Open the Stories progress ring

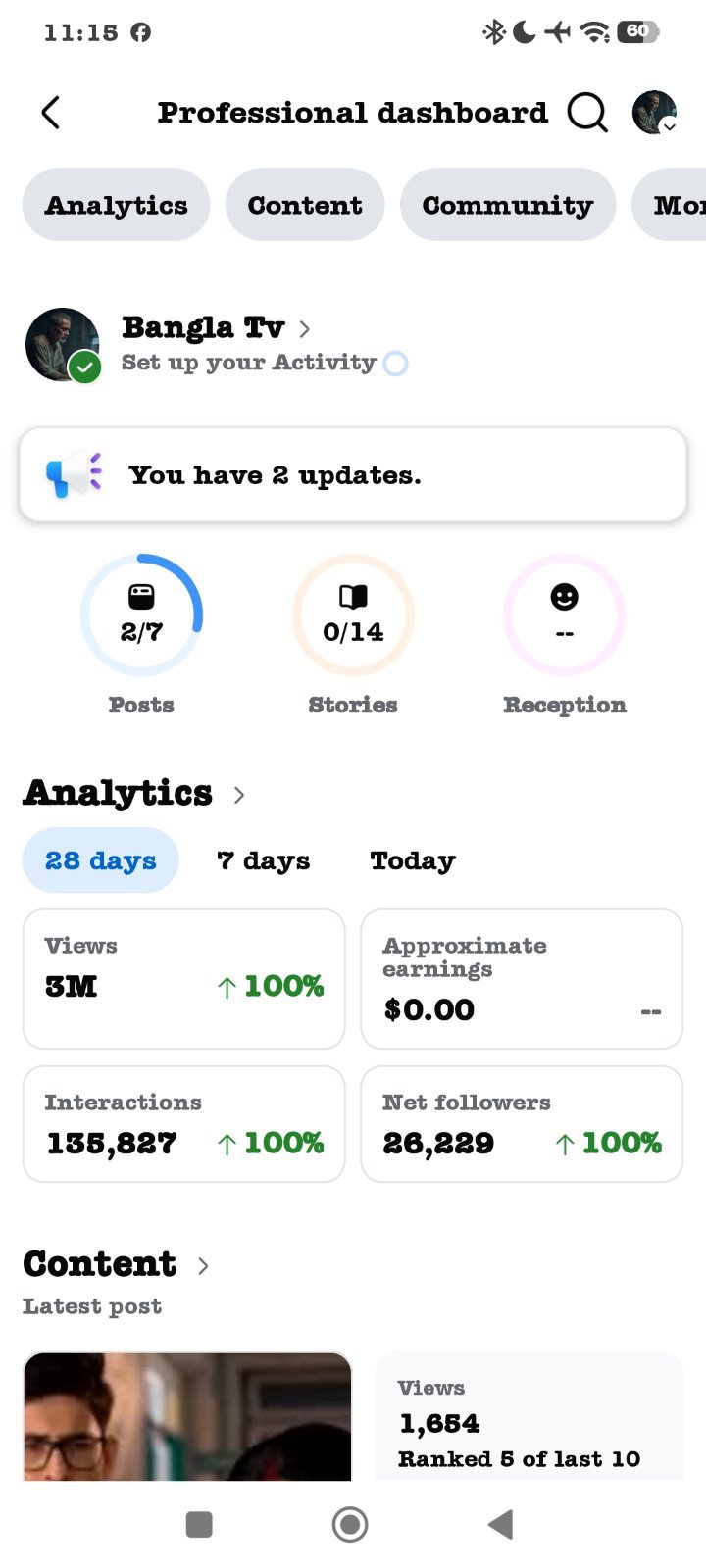(x=353, y=615)
